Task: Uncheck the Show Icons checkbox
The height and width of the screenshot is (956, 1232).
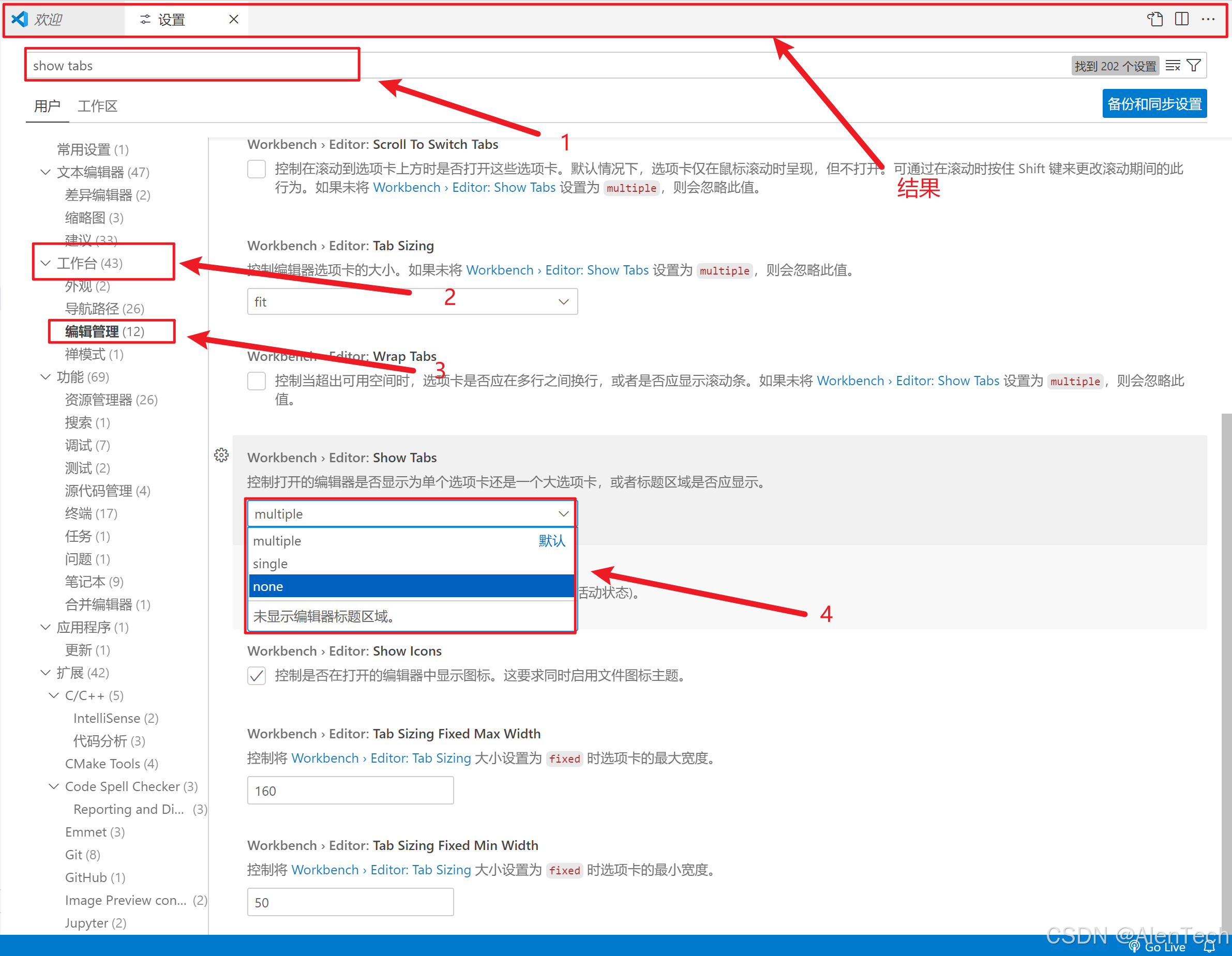Action: (257, 675)
